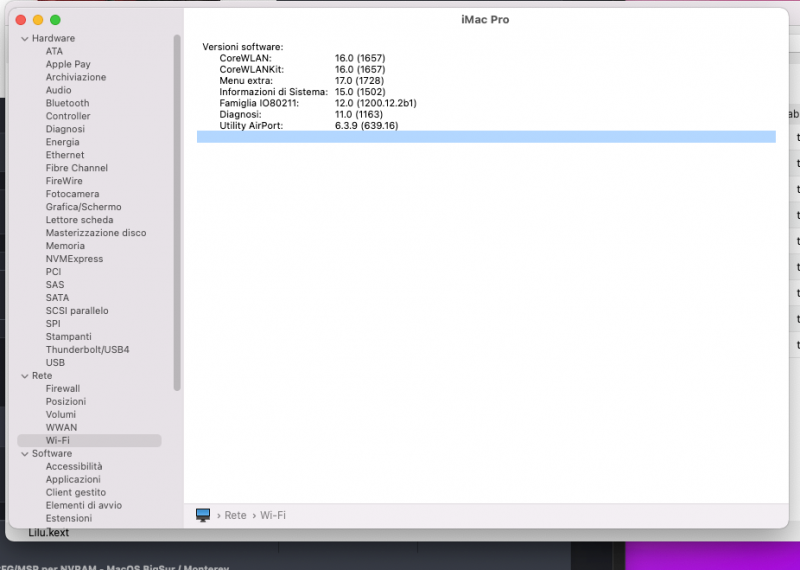This screenshot has height=570, width=800.
Task: Collapse the Software section chevron
Action: click(x=24, y=454)
